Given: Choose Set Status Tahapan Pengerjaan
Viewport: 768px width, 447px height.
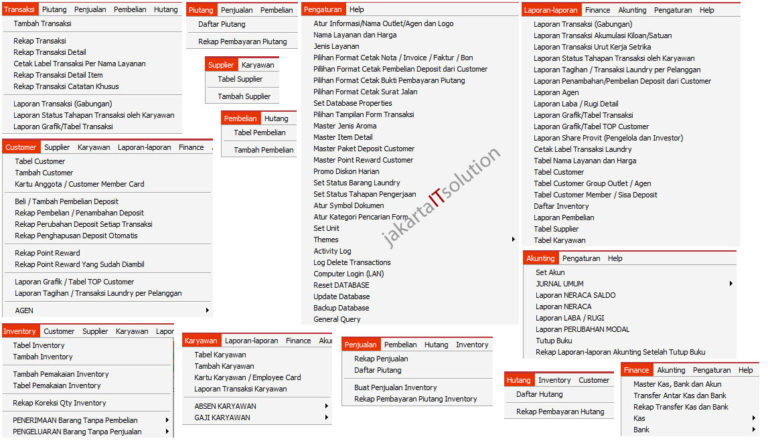Looking at the screenshot, I should click(x=365, y=194).
